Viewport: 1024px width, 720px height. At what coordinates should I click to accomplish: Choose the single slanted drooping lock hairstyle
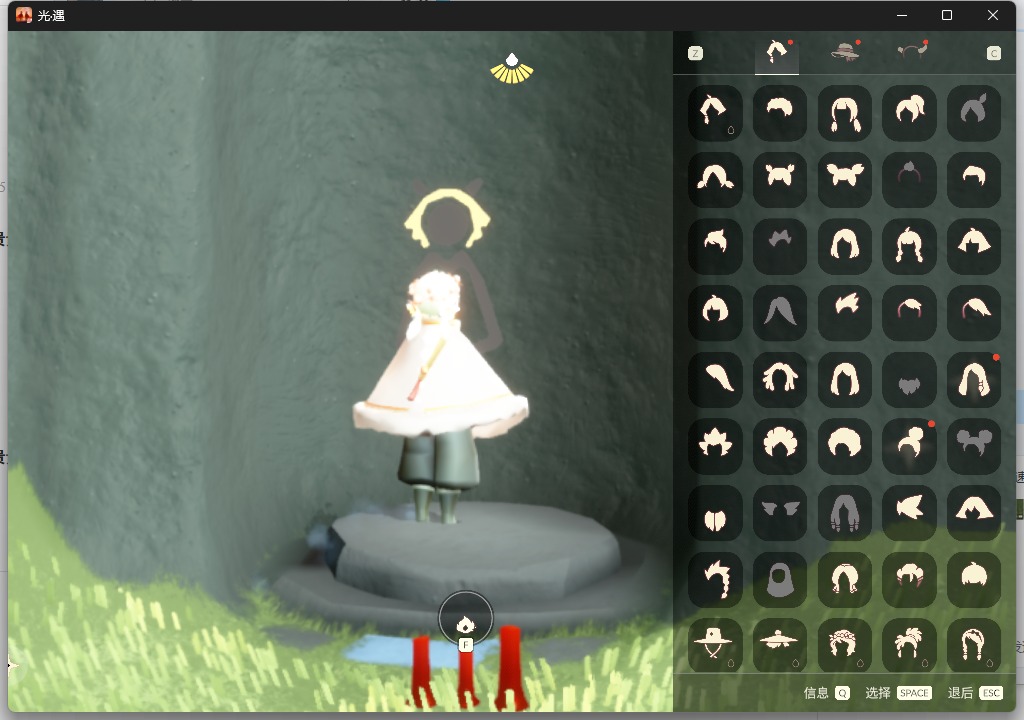click(x=715, y=379)
